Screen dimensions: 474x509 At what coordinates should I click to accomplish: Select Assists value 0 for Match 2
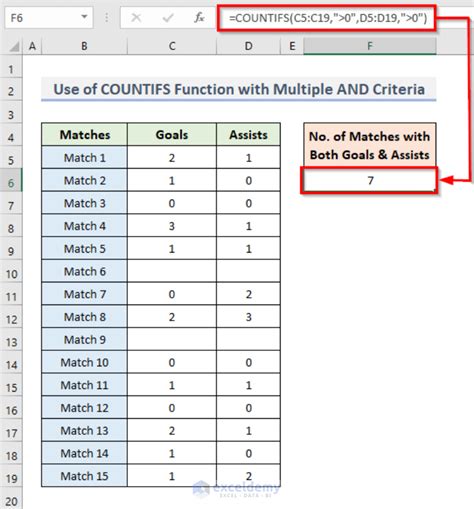click(x=248, y=180)
